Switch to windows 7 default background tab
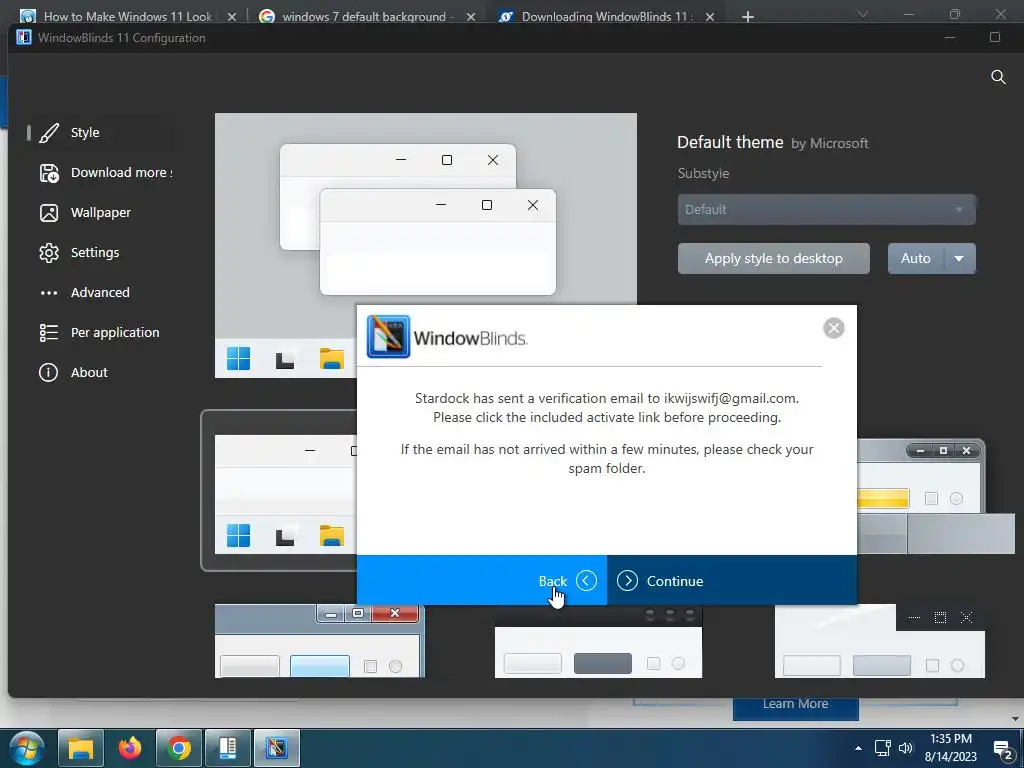This screenshot has height=768, width=1024. coord(363,16)
